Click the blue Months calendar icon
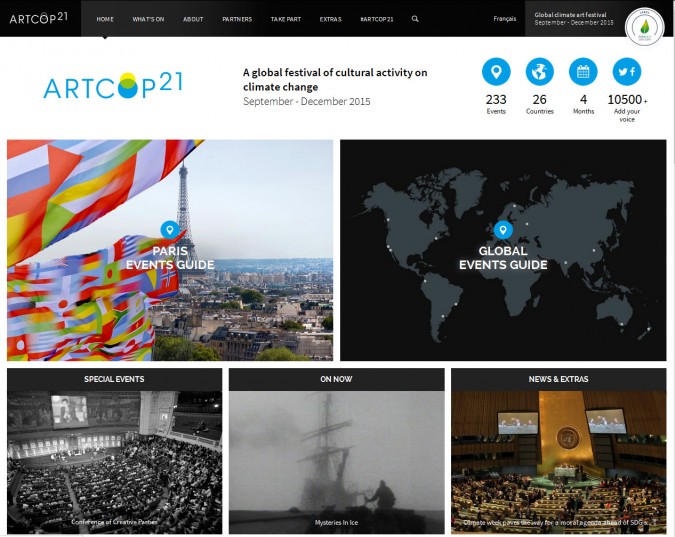The width and height of the screenshot is (675, 537). [x=583, y=71]
